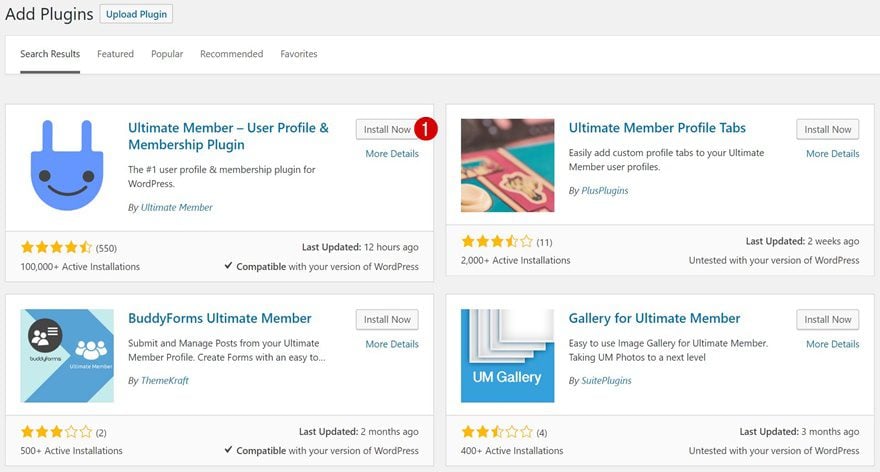Click the 2,000+ Active Installations text
880x472 pixels.
click(x=515, y=260)
